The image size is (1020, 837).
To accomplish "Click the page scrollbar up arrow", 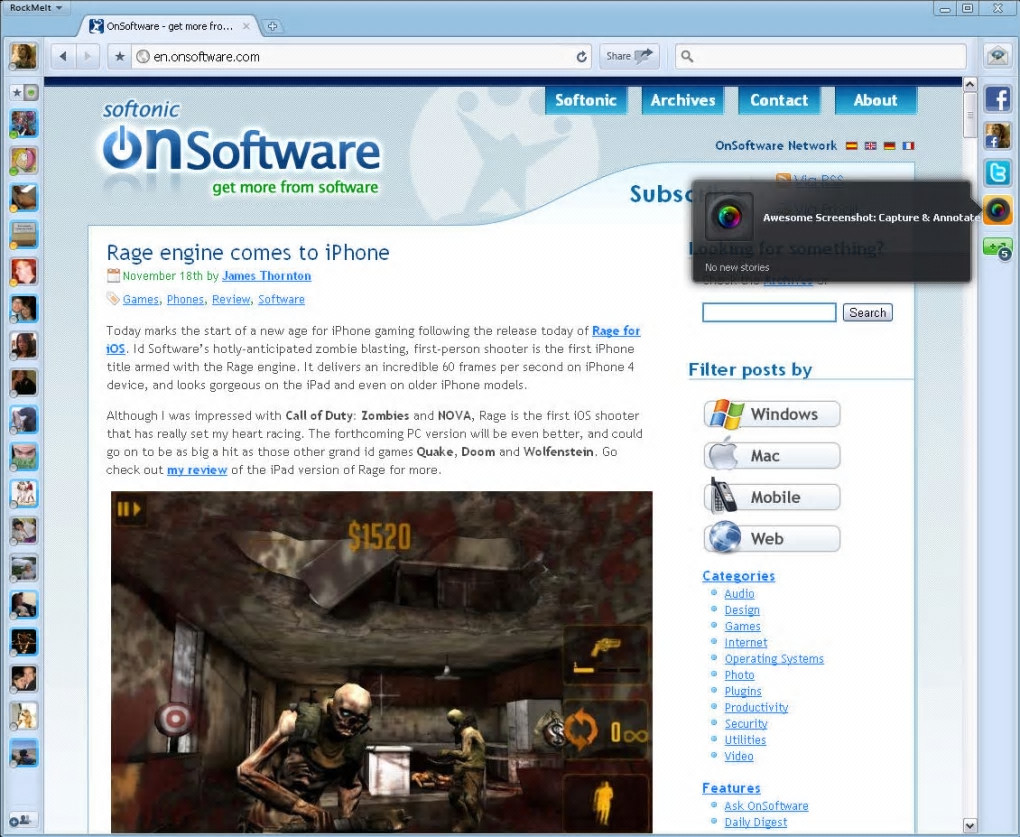I will point(969,84).
